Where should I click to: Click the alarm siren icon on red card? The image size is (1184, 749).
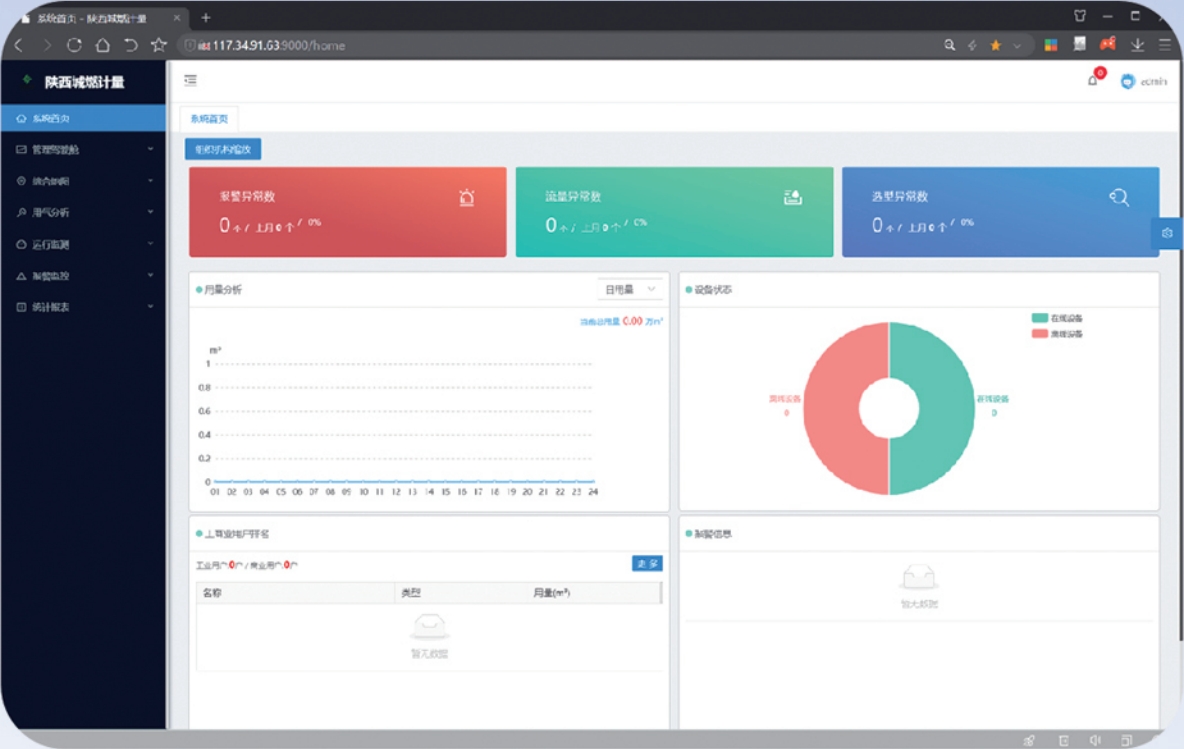point(467,198)
